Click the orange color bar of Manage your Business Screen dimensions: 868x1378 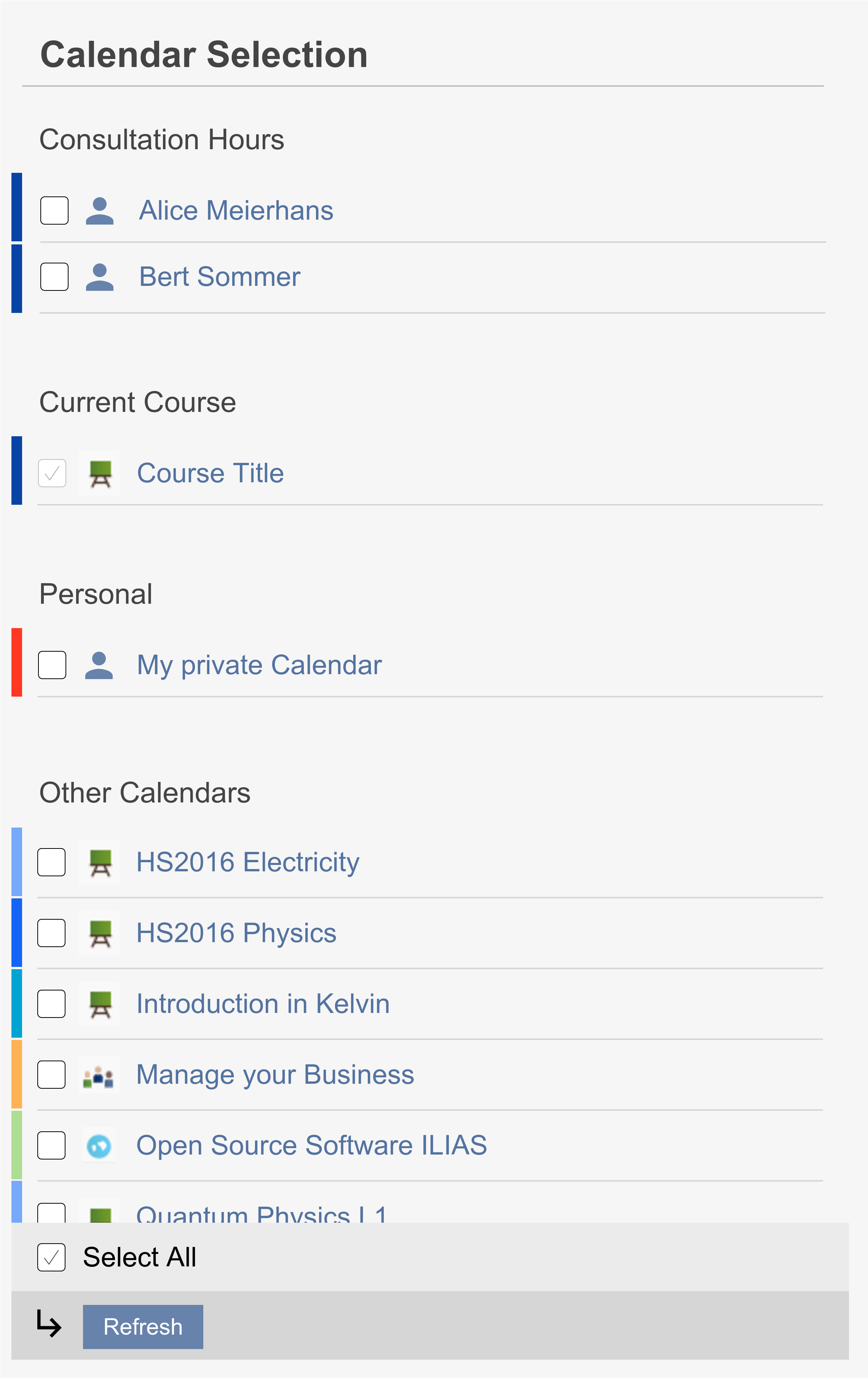(17, 1074)
